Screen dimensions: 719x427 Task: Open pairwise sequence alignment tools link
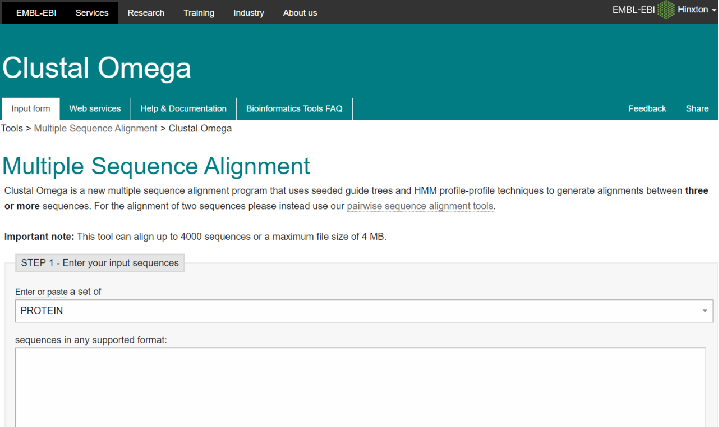[x=420, y=206]
